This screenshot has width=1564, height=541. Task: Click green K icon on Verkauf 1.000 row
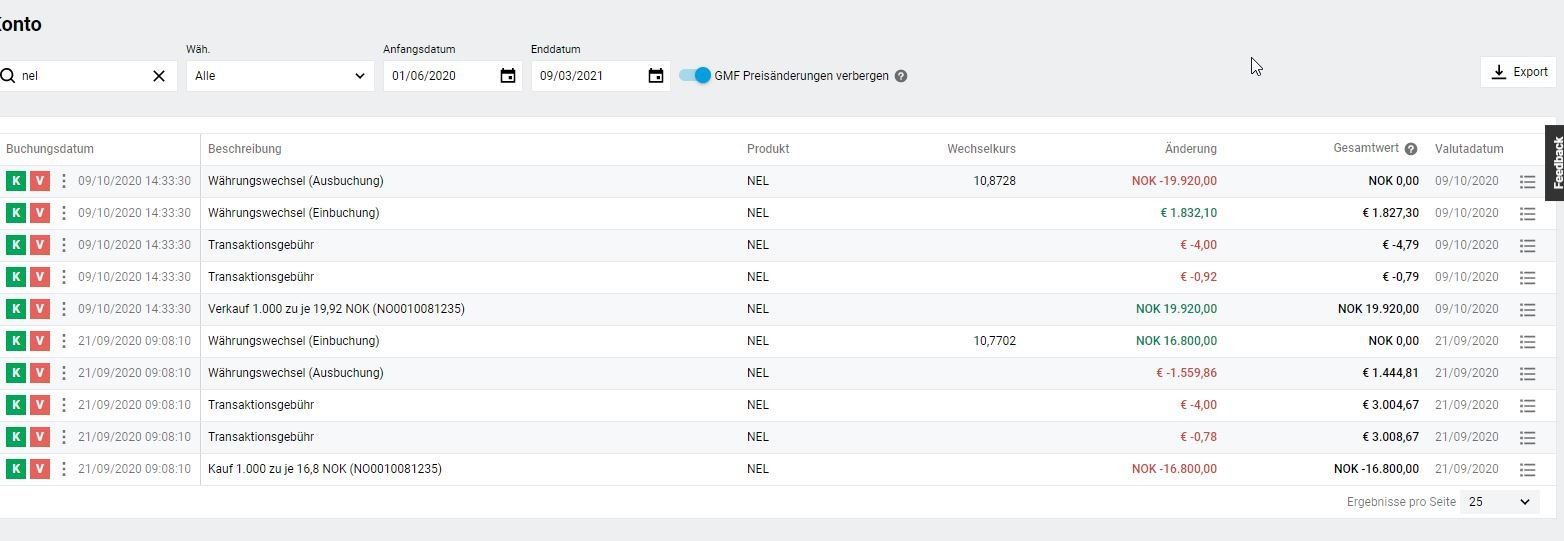(15, 309)
